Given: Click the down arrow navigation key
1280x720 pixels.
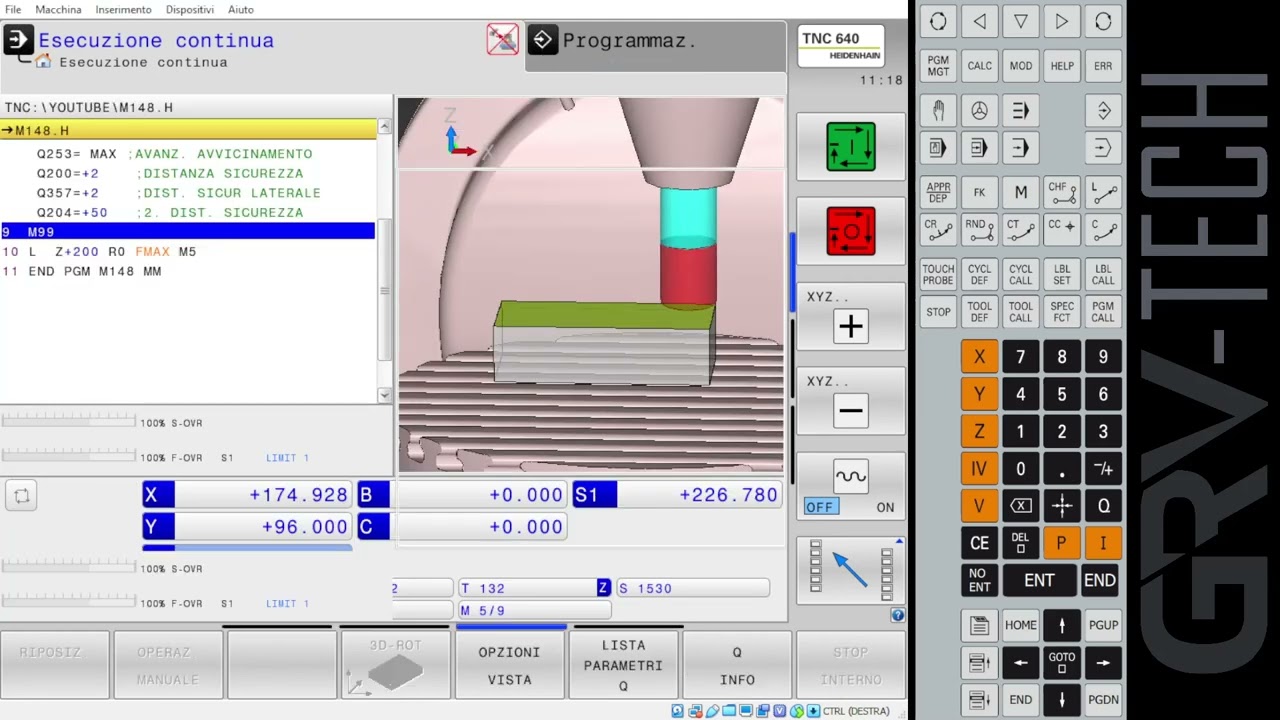Looking at the screenshot, I should pyautogui.click(x=1062, y=699).
